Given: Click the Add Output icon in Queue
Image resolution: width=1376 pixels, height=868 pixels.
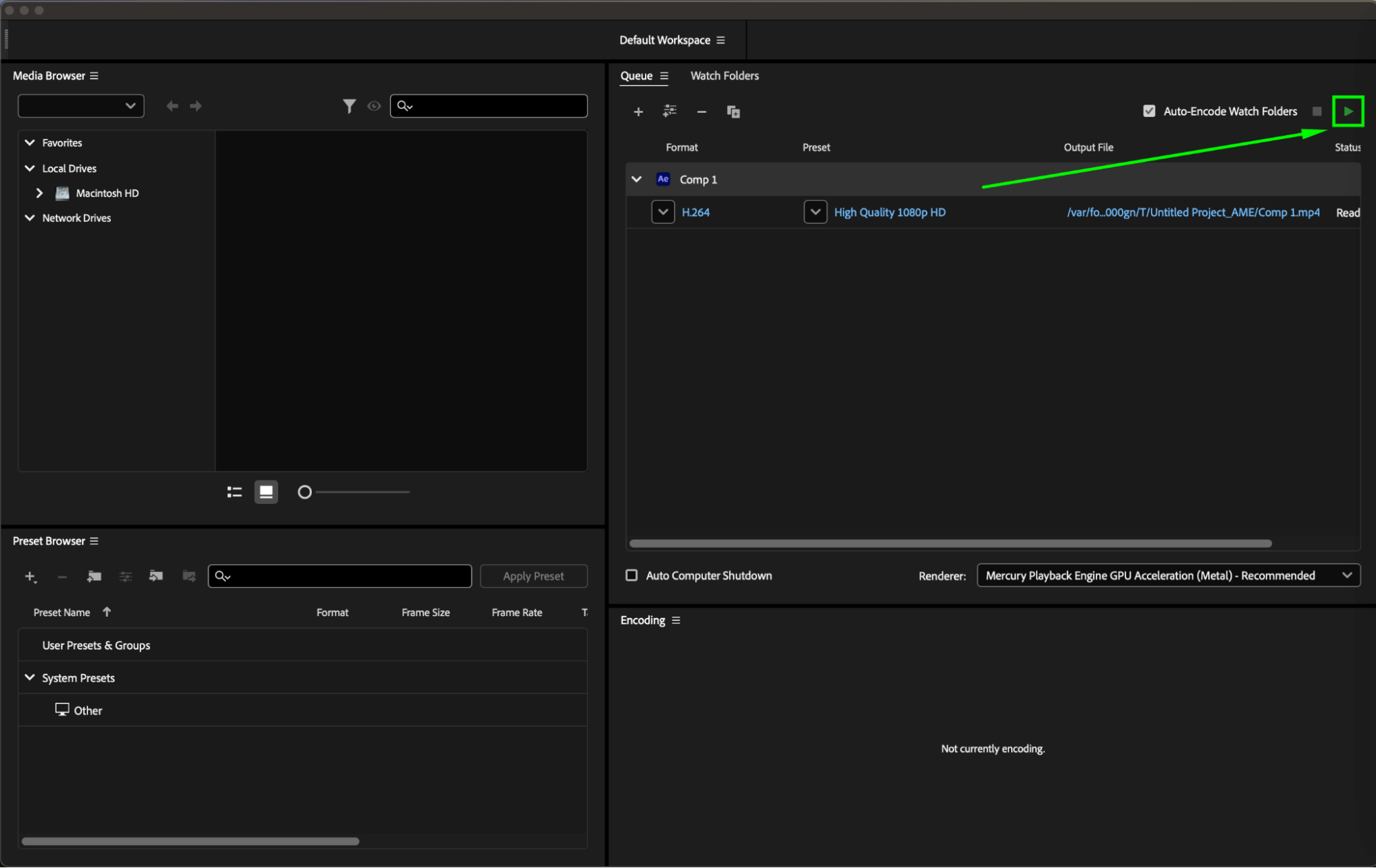Looking at the screenshot, I should coord(669,112).
